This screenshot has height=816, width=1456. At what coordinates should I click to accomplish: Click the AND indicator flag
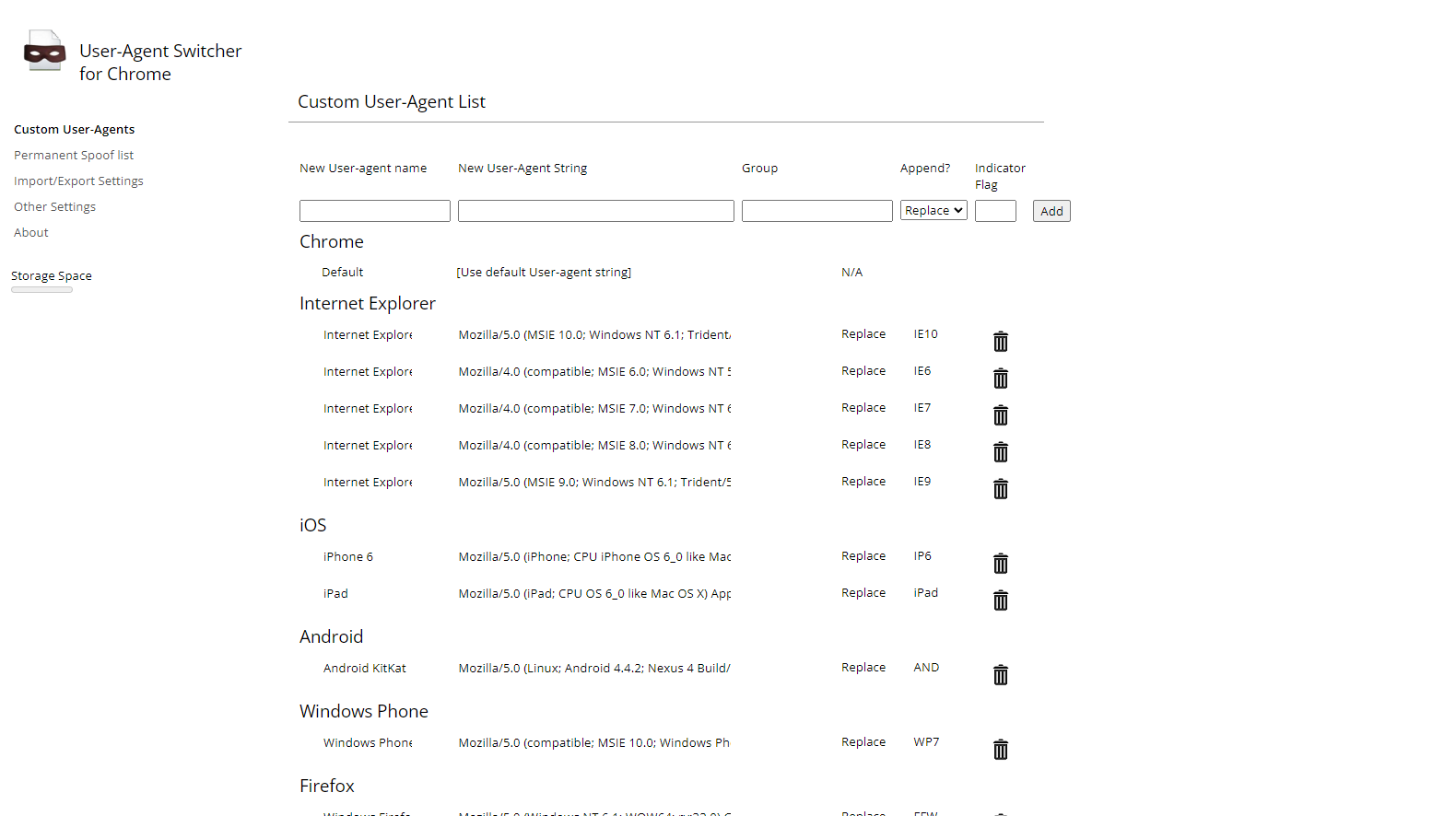(x=926, y=668)
